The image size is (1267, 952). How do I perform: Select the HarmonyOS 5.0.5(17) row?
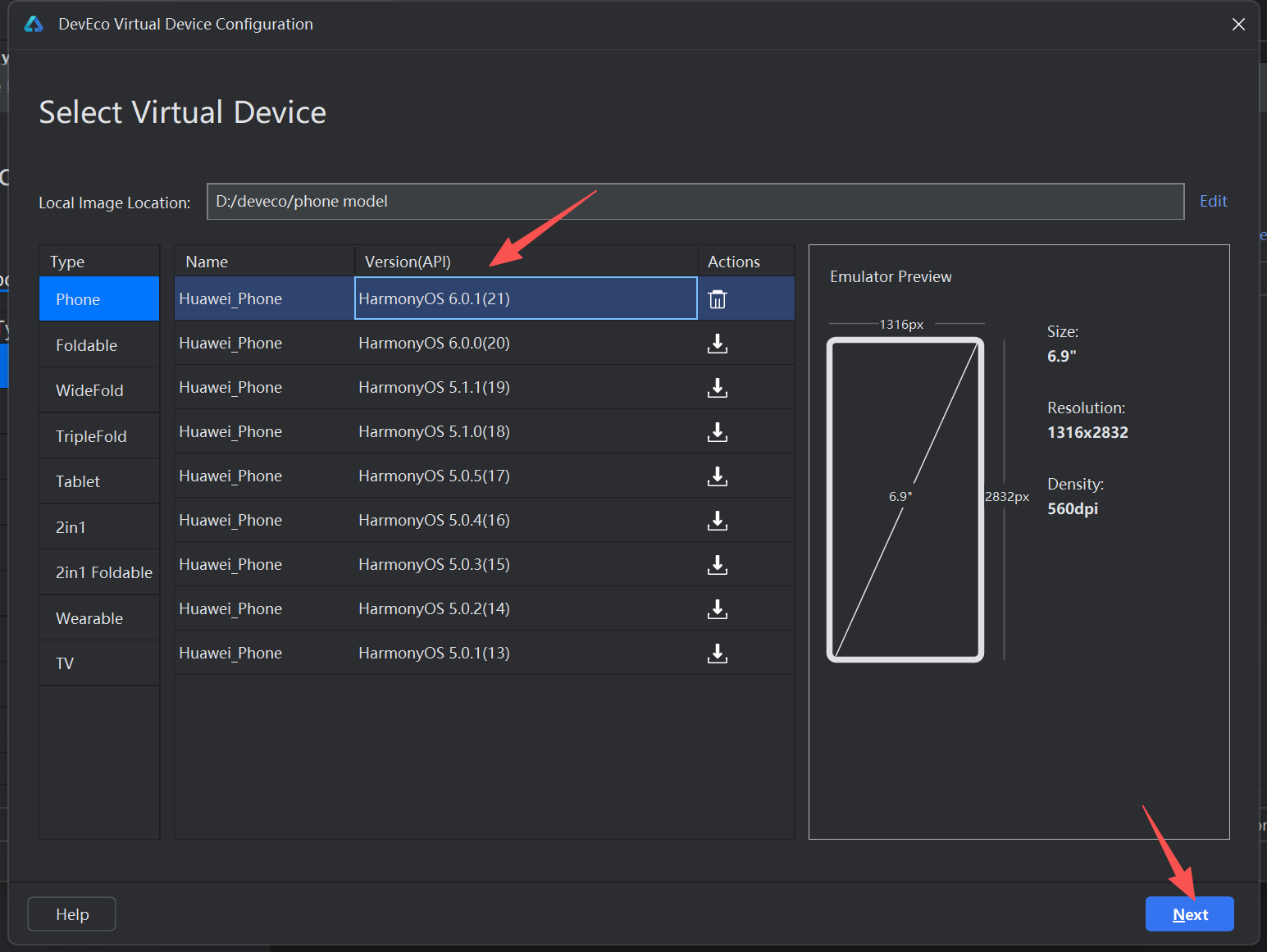pos(484,476)
